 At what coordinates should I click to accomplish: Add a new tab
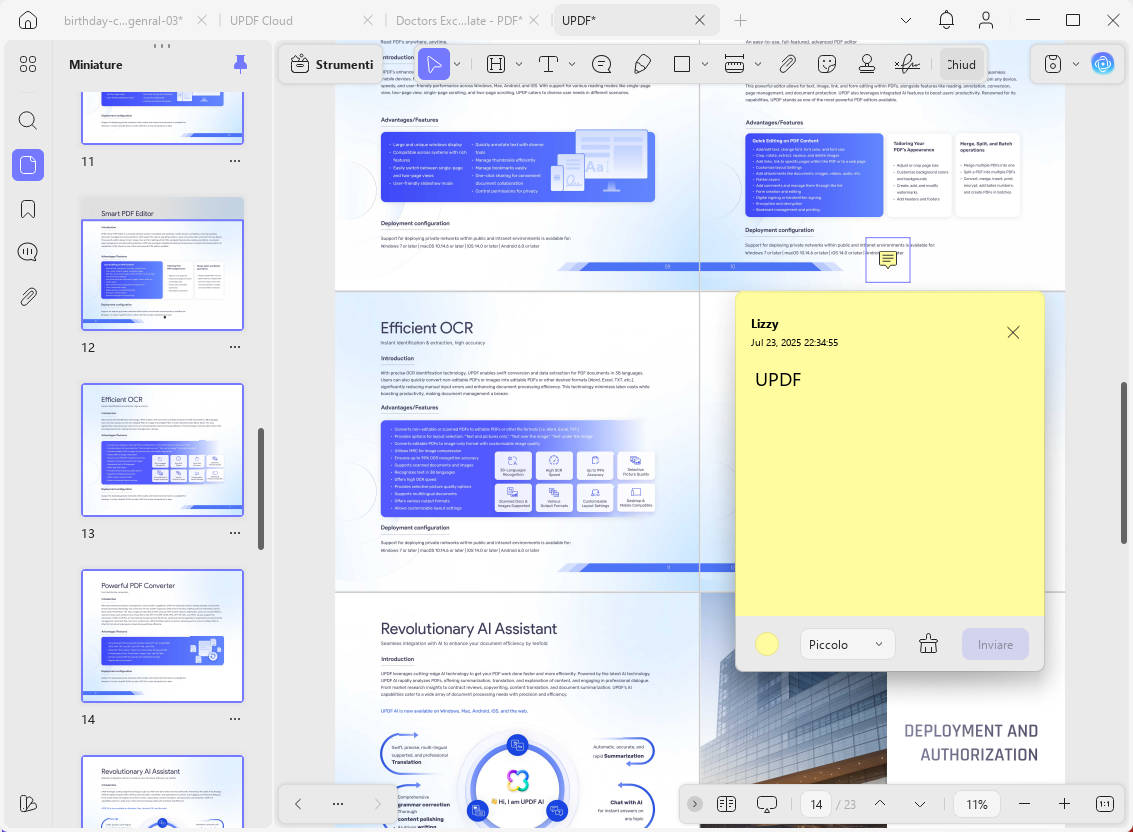click(x=740, y=20)
